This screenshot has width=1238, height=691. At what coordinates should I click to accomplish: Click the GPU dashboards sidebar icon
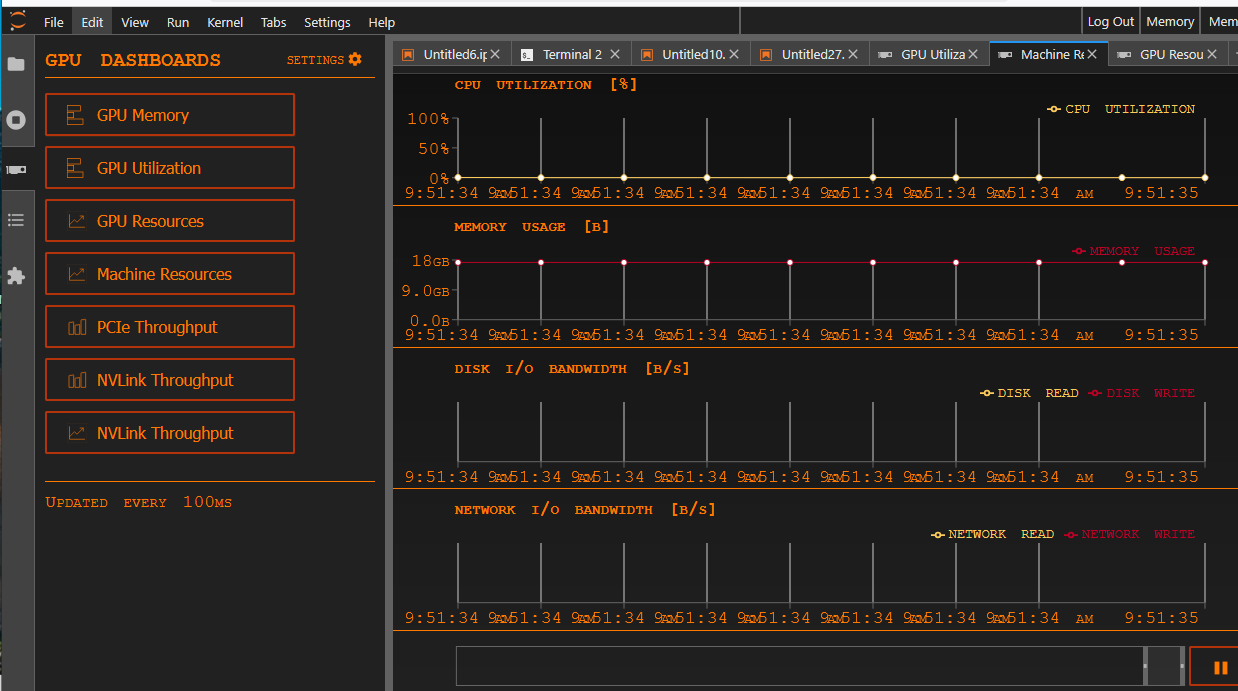point(16,170)
